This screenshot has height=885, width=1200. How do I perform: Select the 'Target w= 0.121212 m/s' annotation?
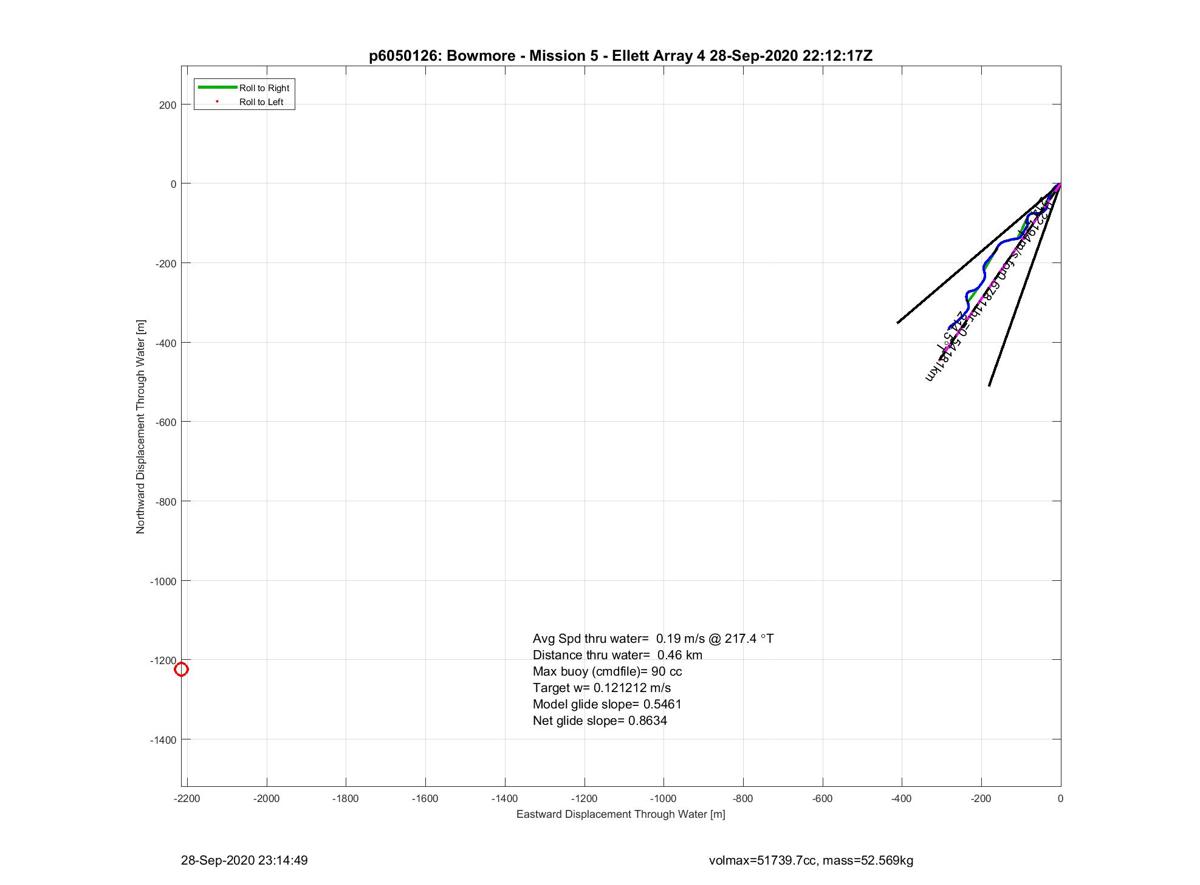(602, 688)
